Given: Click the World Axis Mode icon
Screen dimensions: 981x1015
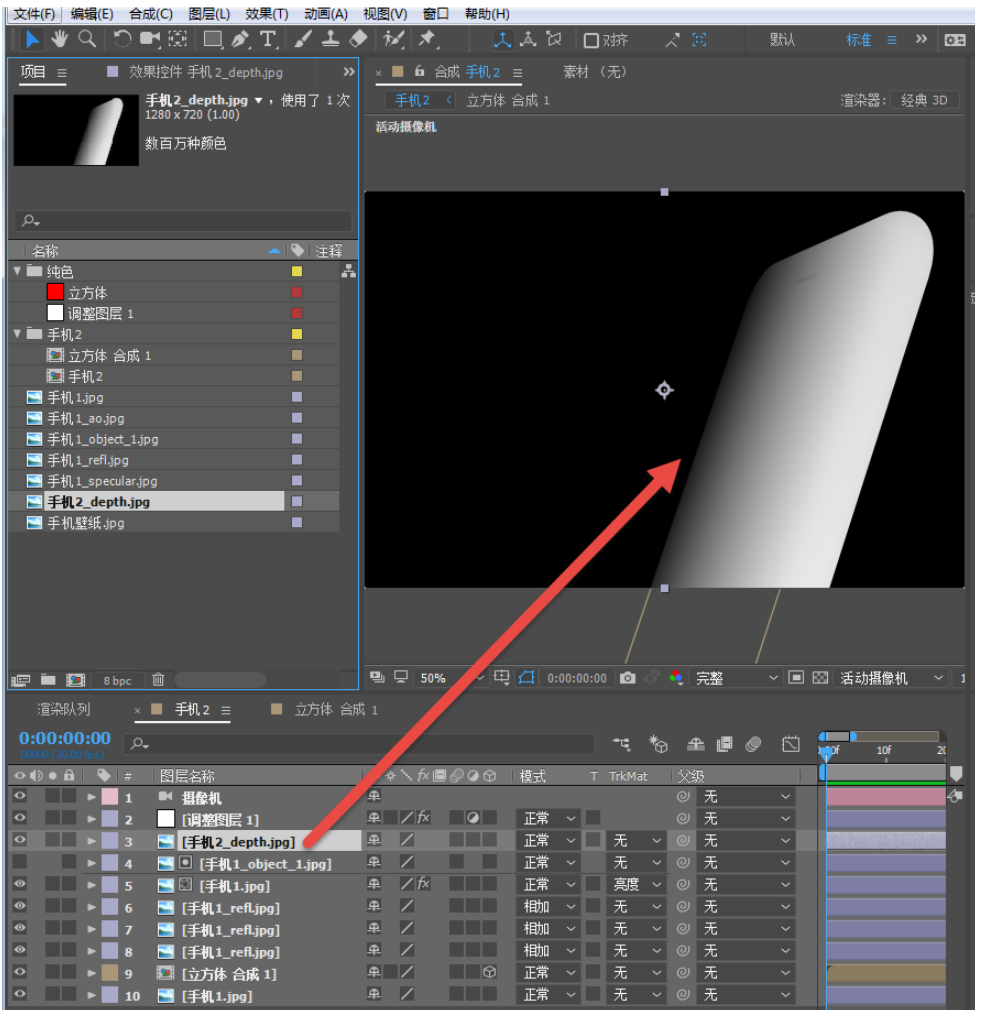Looking at the screenshot, I should tap(528, 40).
